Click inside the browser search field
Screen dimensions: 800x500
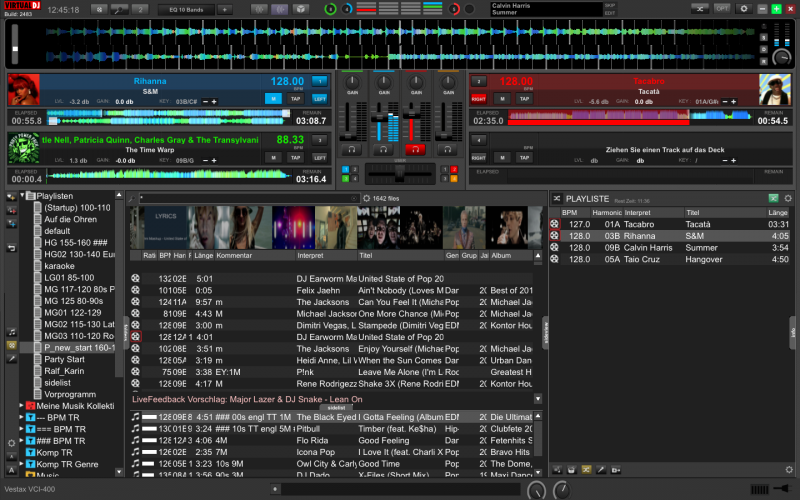(x=248, y=198)
